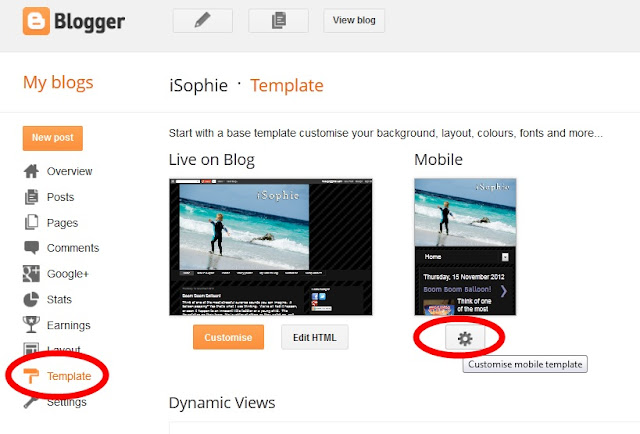This screenshot has width=640, height=434.
Task: Click the arrow chevron in mobile preview
Action: pyautogui.click(x=504, y=291)
